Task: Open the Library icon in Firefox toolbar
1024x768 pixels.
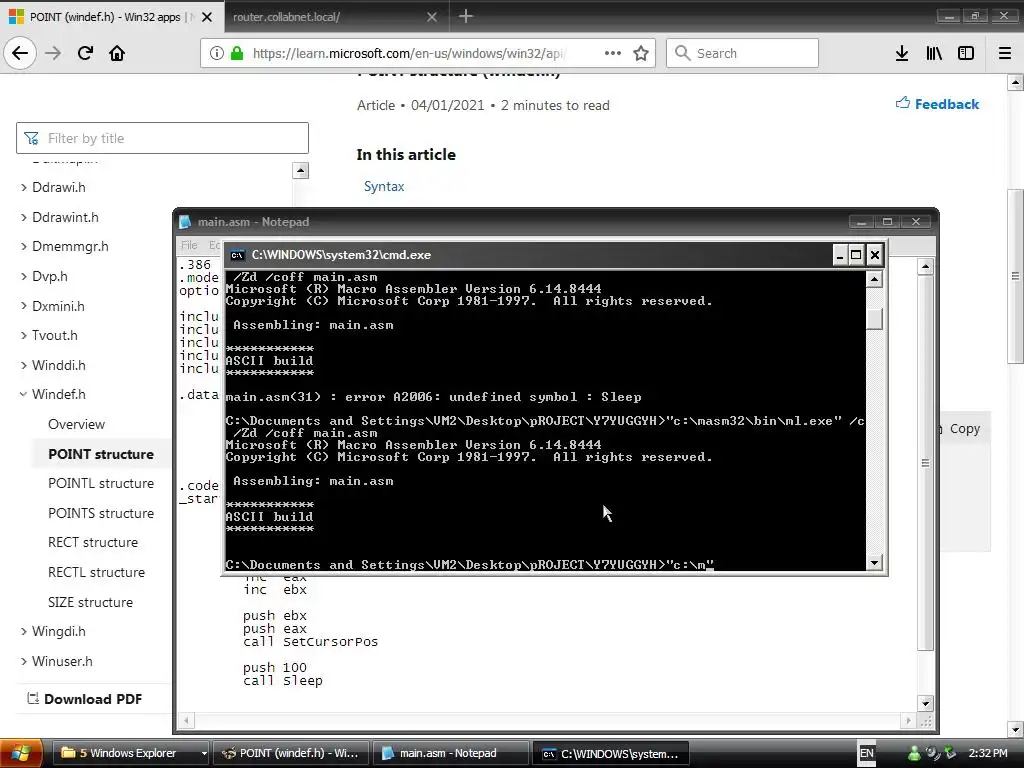Action: (934, 53)
